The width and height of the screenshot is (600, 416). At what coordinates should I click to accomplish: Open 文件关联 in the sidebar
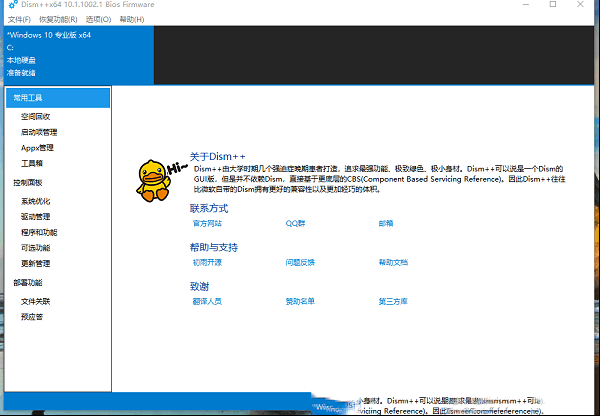(x=36, y=302)
